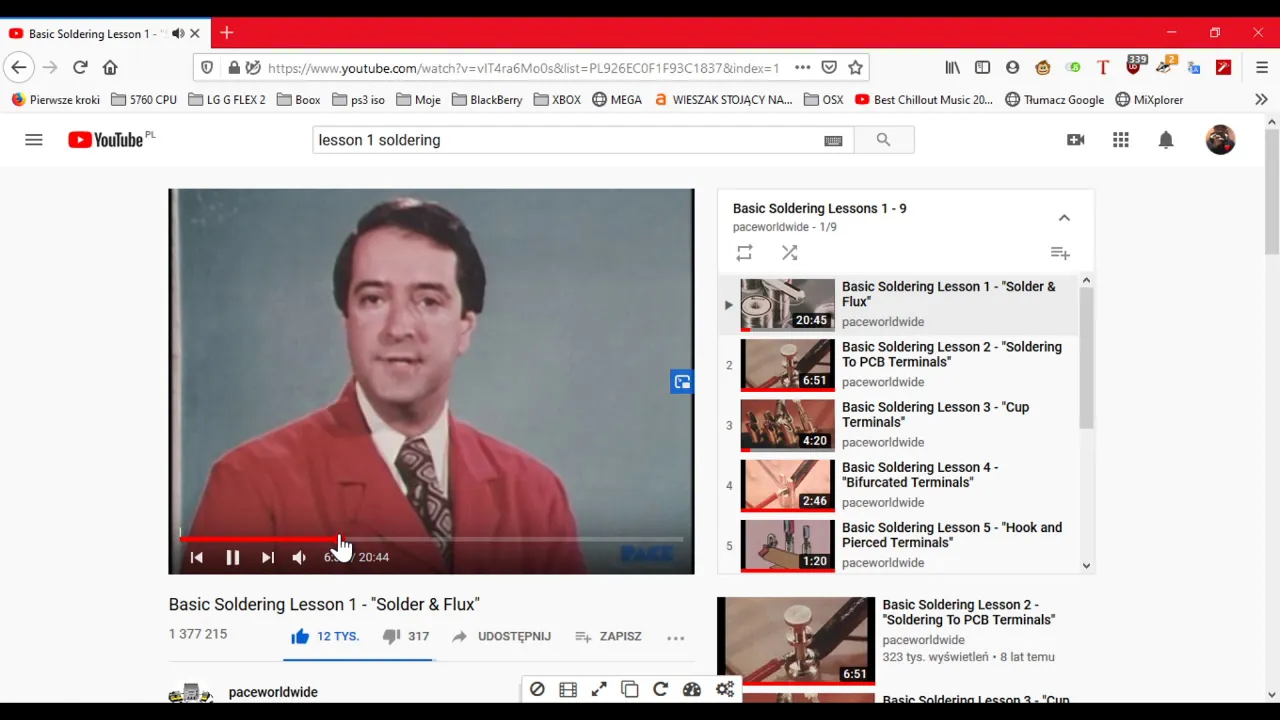Image resolution: width=1280 pixels, height=720 pixels.
Task: Open page actions three-dot menu in address bar
Action: click(x=802, y=68)
